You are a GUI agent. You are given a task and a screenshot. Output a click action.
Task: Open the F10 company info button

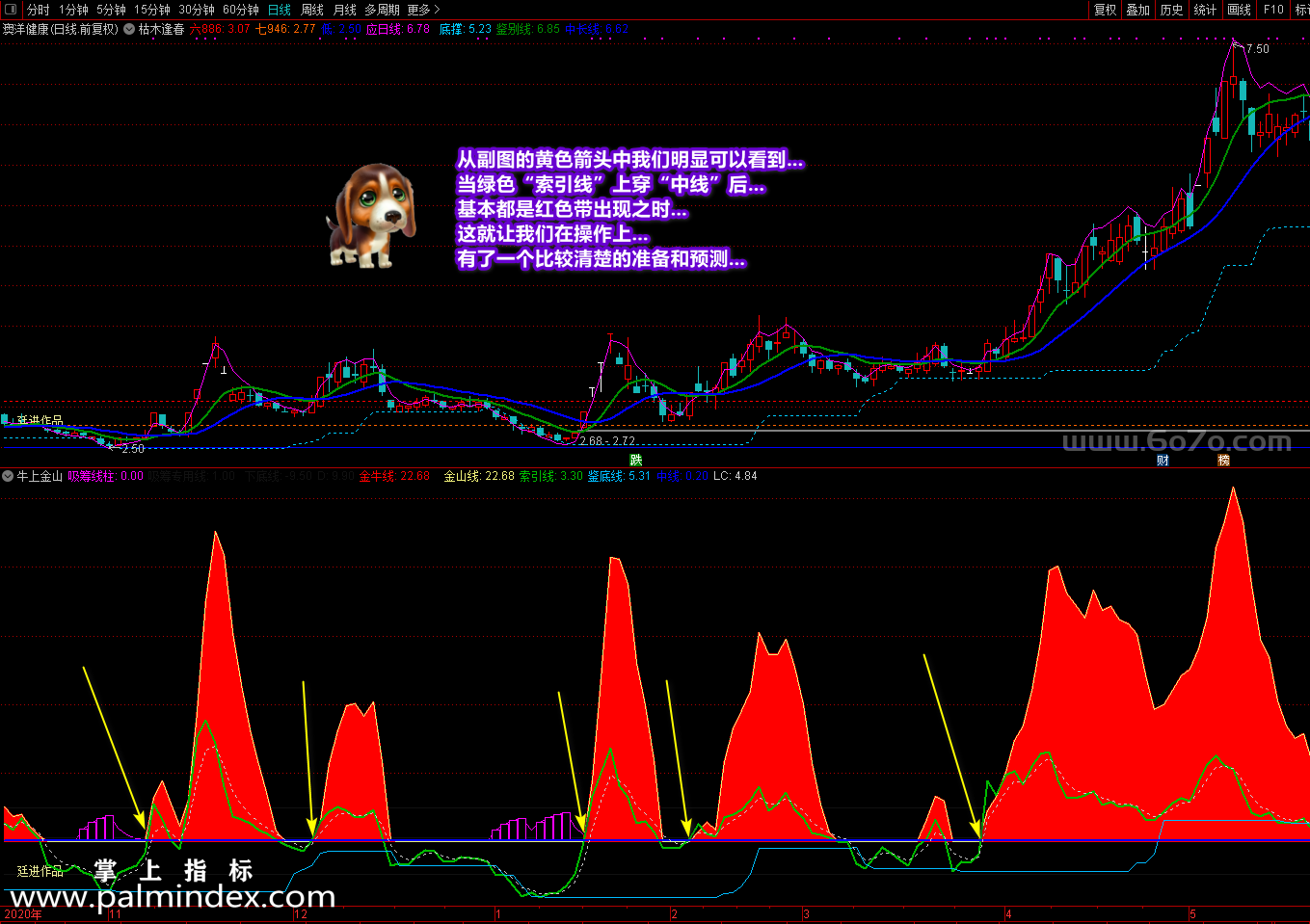click(1273, 10)
